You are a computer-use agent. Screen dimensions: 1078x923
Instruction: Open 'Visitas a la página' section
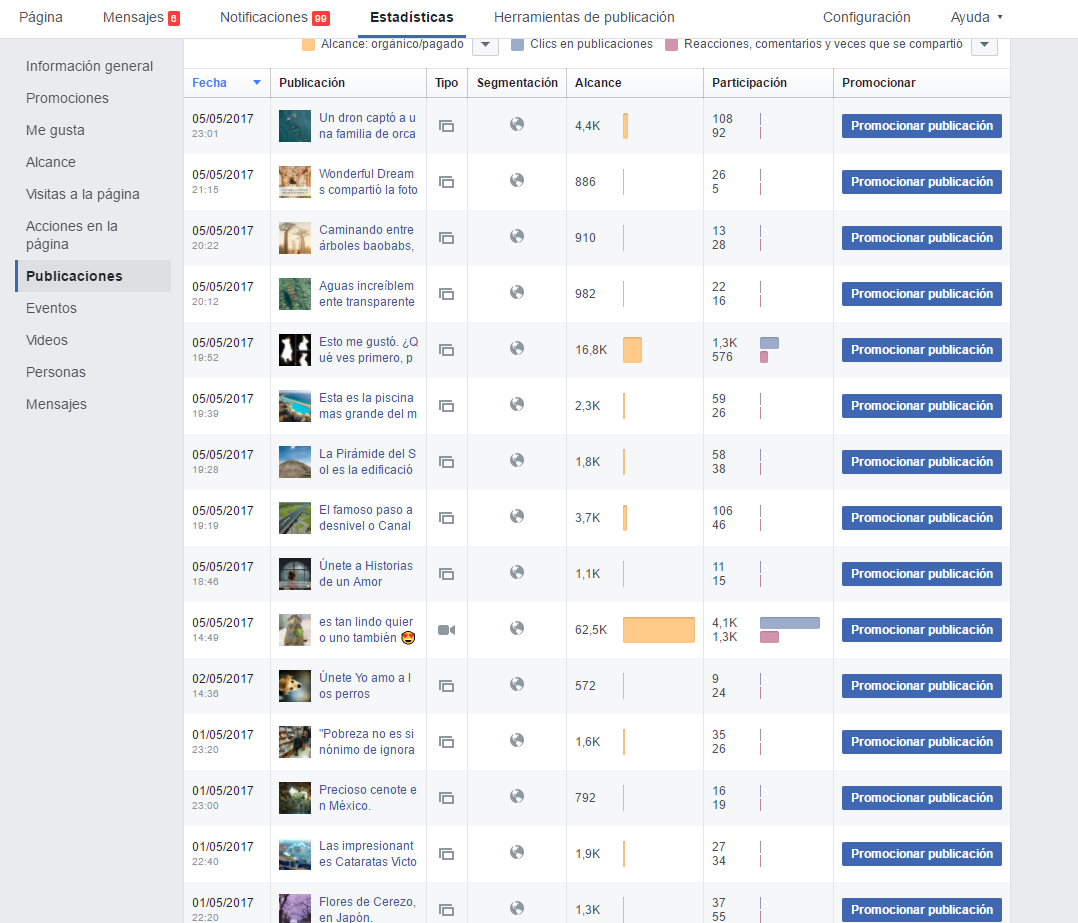pyautogui.click(x=82, y=194)
